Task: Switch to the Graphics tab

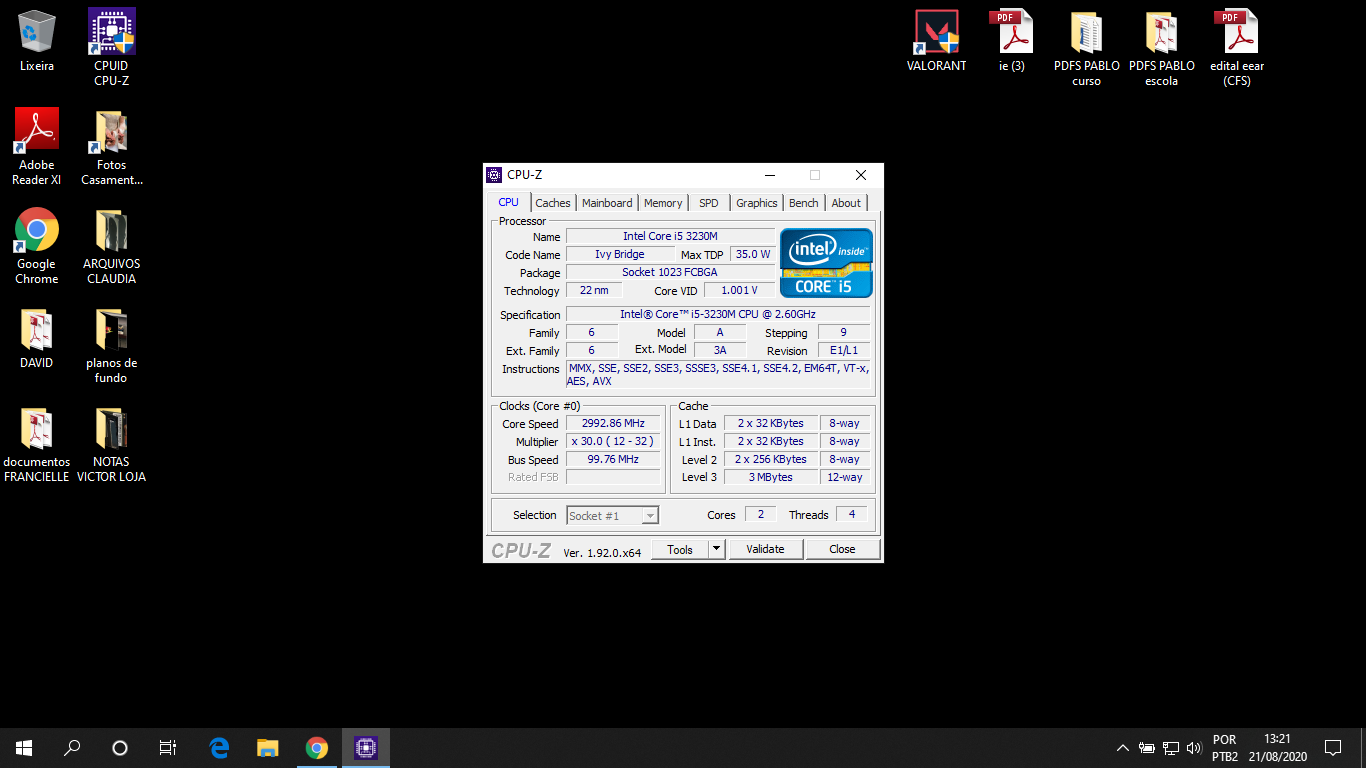Action: [x=757, y=203]
